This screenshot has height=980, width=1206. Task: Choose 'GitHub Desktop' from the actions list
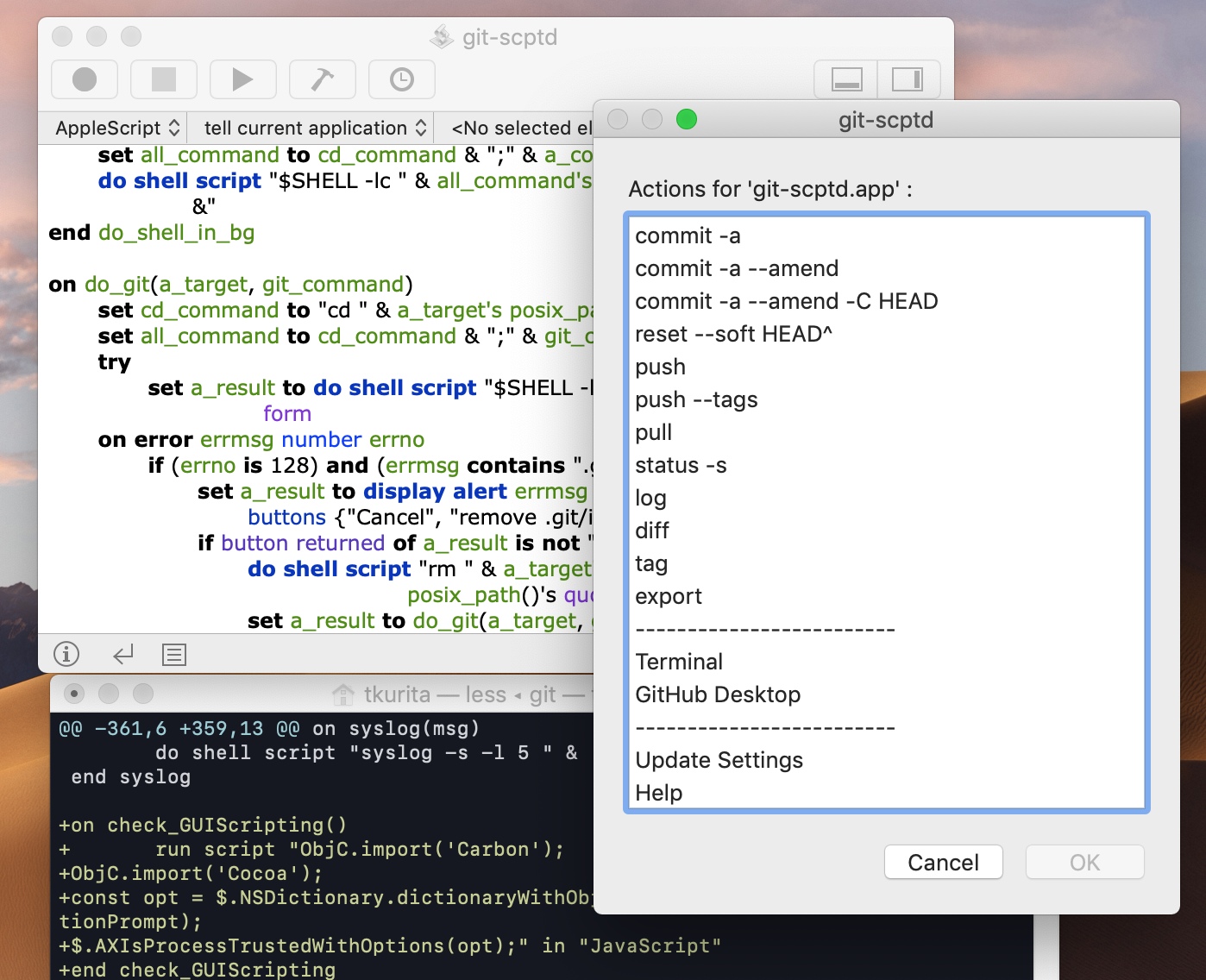tap(718, 694)
